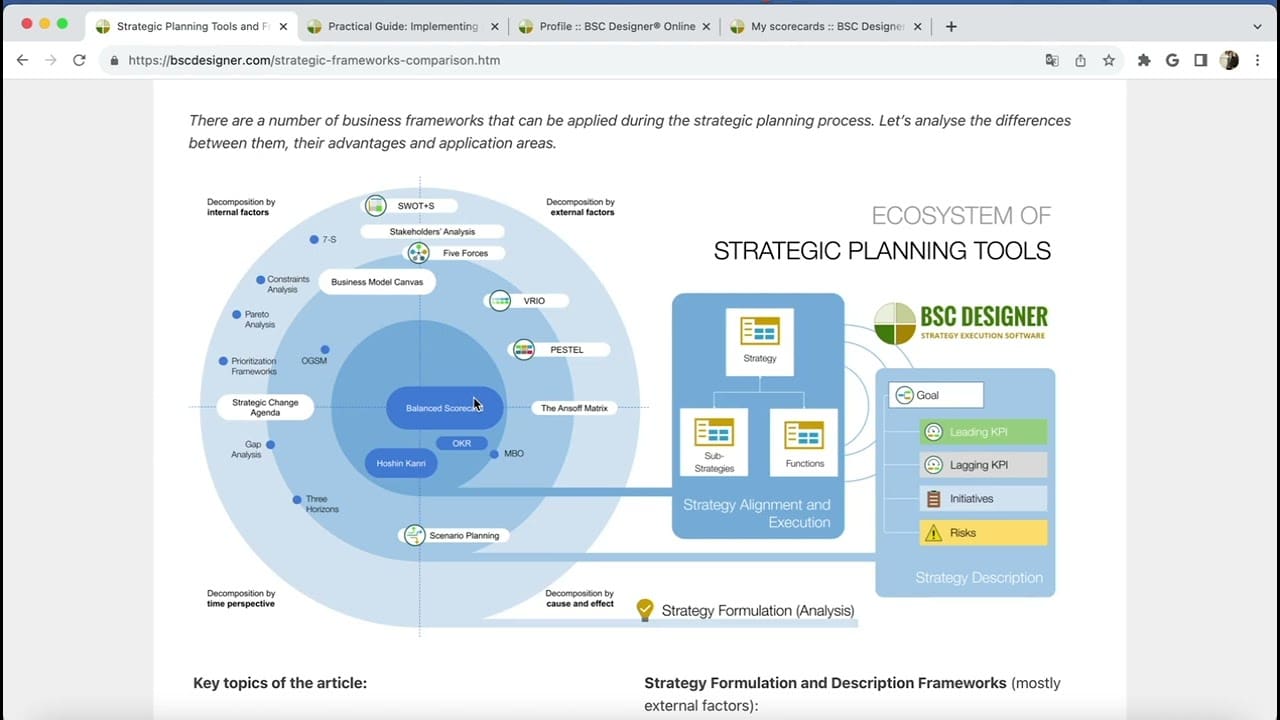Open a new tab with the plus button
1280x720 pixels.
[x=951, y=26]
